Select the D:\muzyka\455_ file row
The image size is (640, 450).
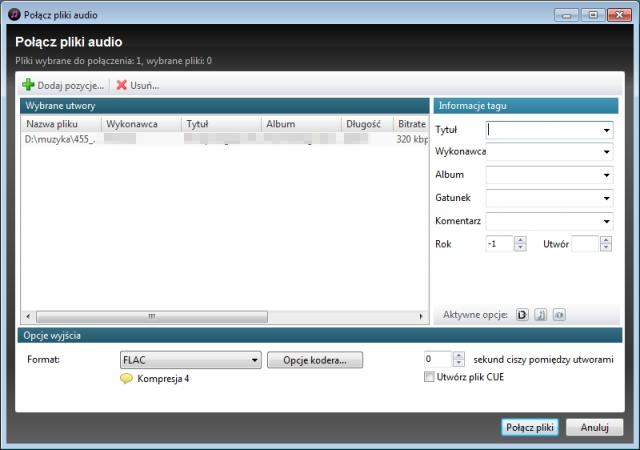[x=60, y=140]
